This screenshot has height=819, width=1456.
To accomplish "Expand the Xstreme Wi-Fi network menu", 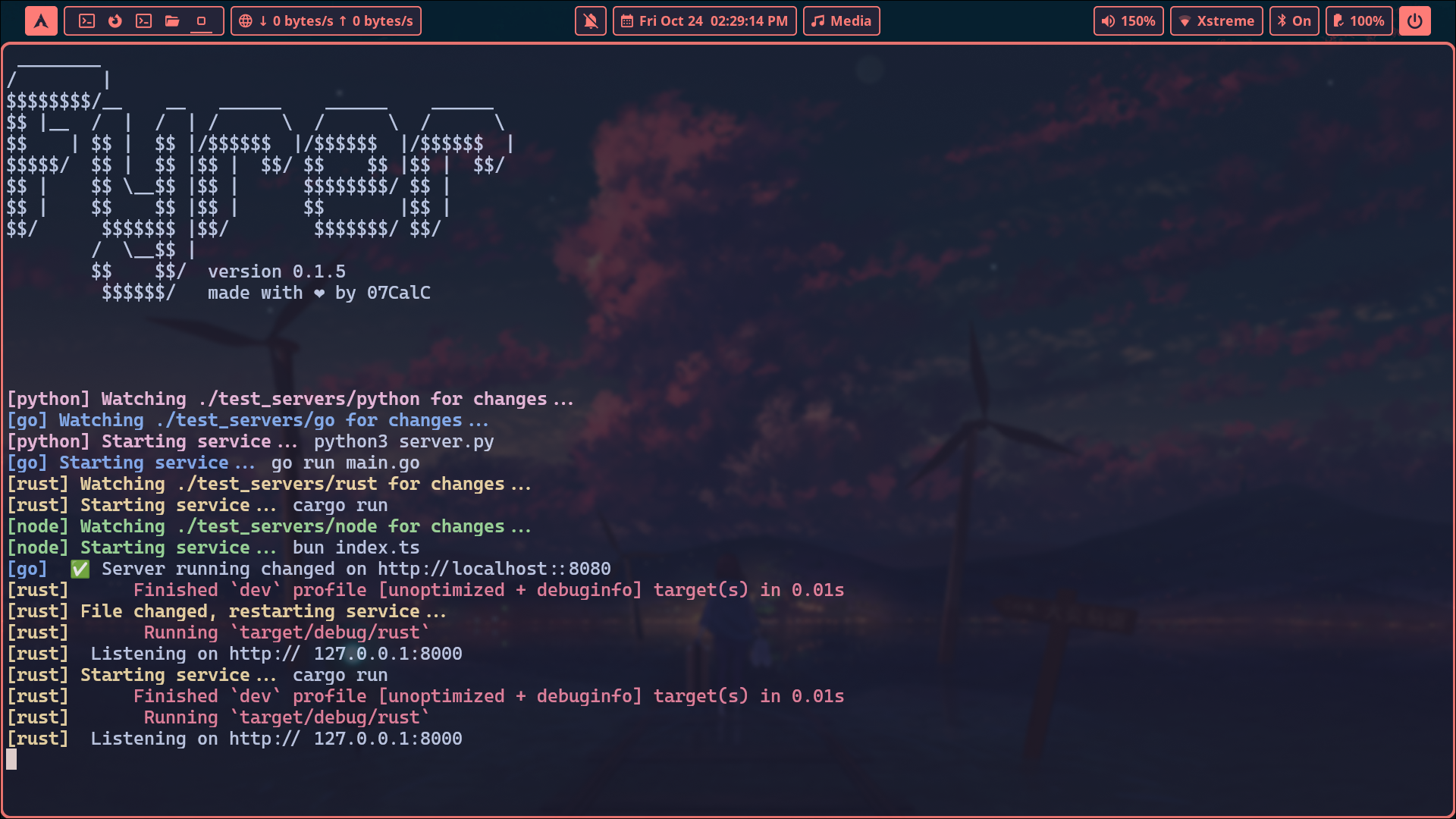I will pyautogui.click(x=1216, y=21).
